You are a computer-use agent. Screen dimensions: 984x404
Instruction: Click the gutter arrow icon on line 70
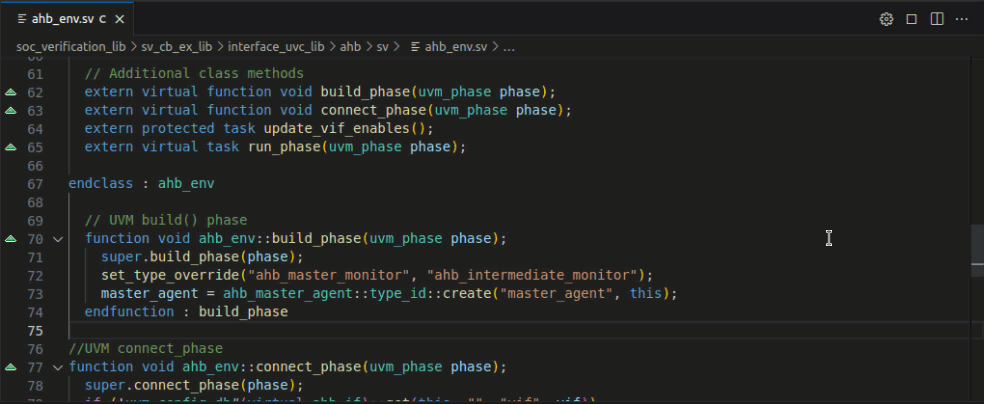11,239
